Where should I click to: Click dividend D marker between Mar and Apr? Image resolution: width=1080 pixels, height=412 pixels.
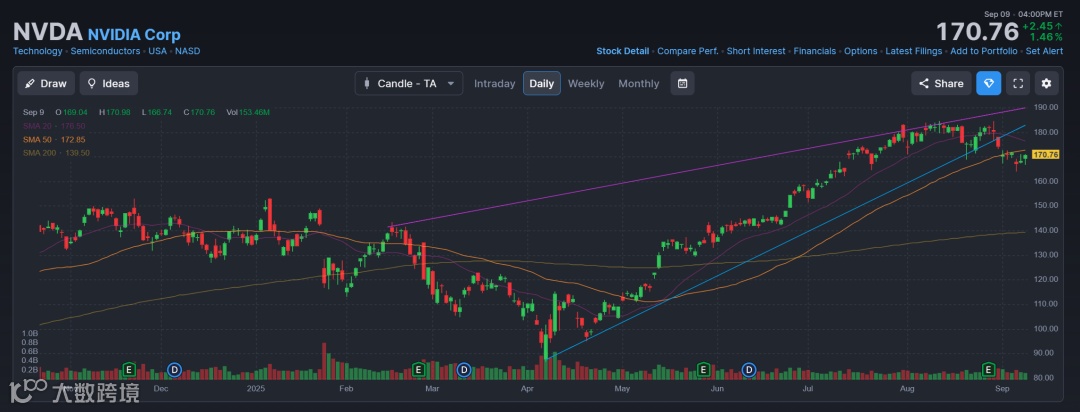coord(464,371)
